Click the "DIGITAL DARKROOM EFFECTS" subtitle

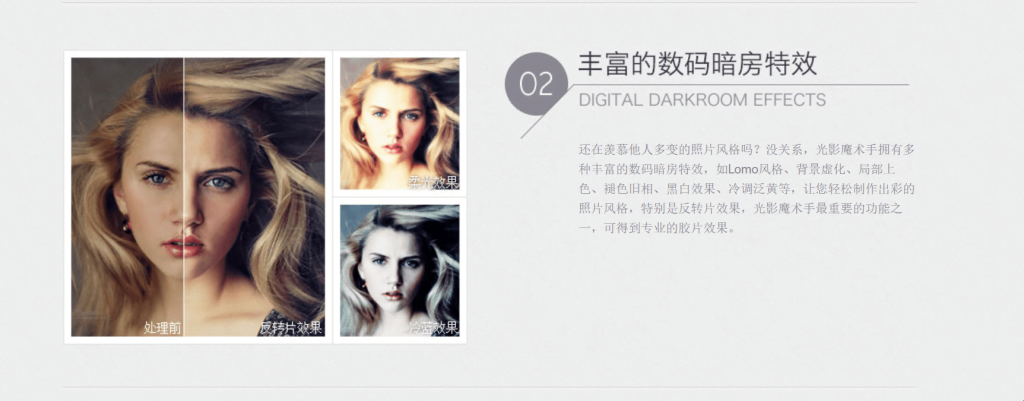[x=702, y=100]
